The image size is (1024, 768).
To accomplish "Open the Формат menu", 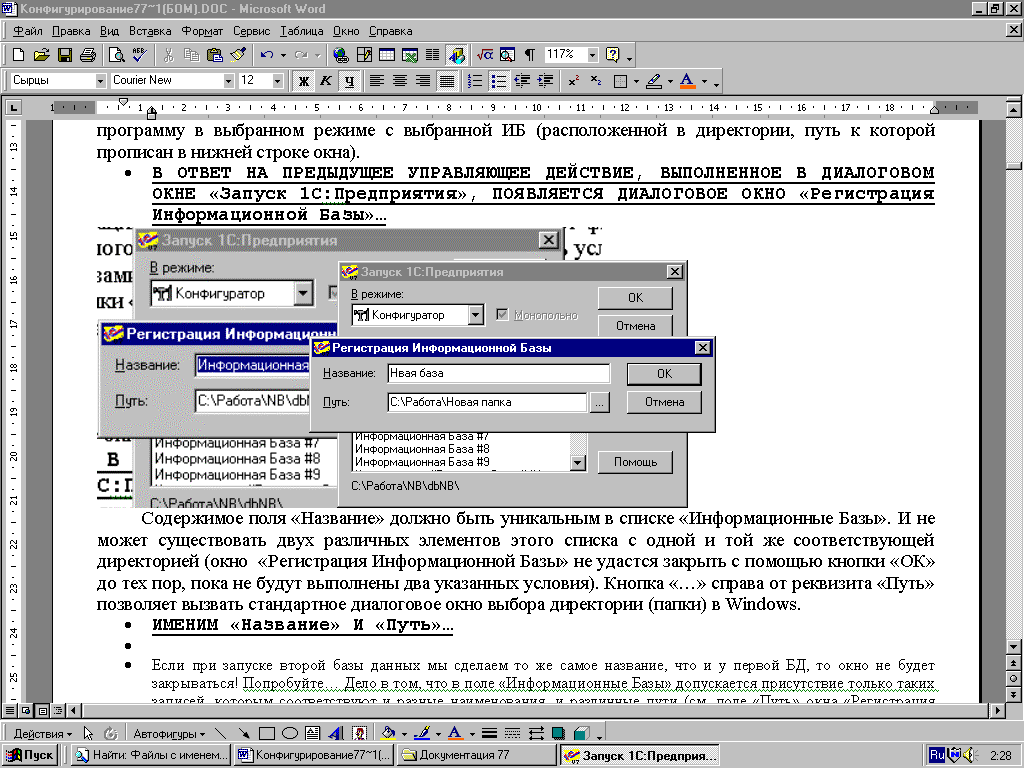I will click(x=202, y=31).
